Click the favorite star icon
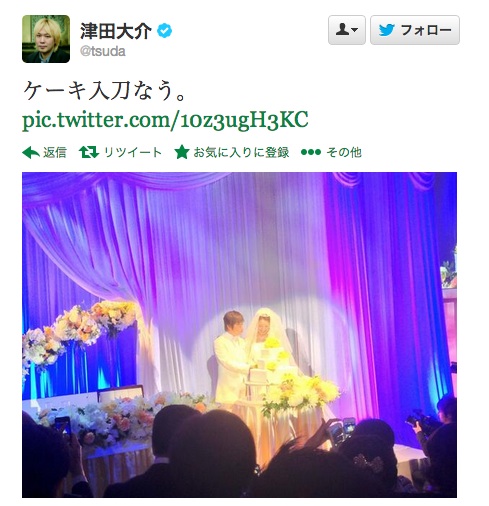 (182, 152)
